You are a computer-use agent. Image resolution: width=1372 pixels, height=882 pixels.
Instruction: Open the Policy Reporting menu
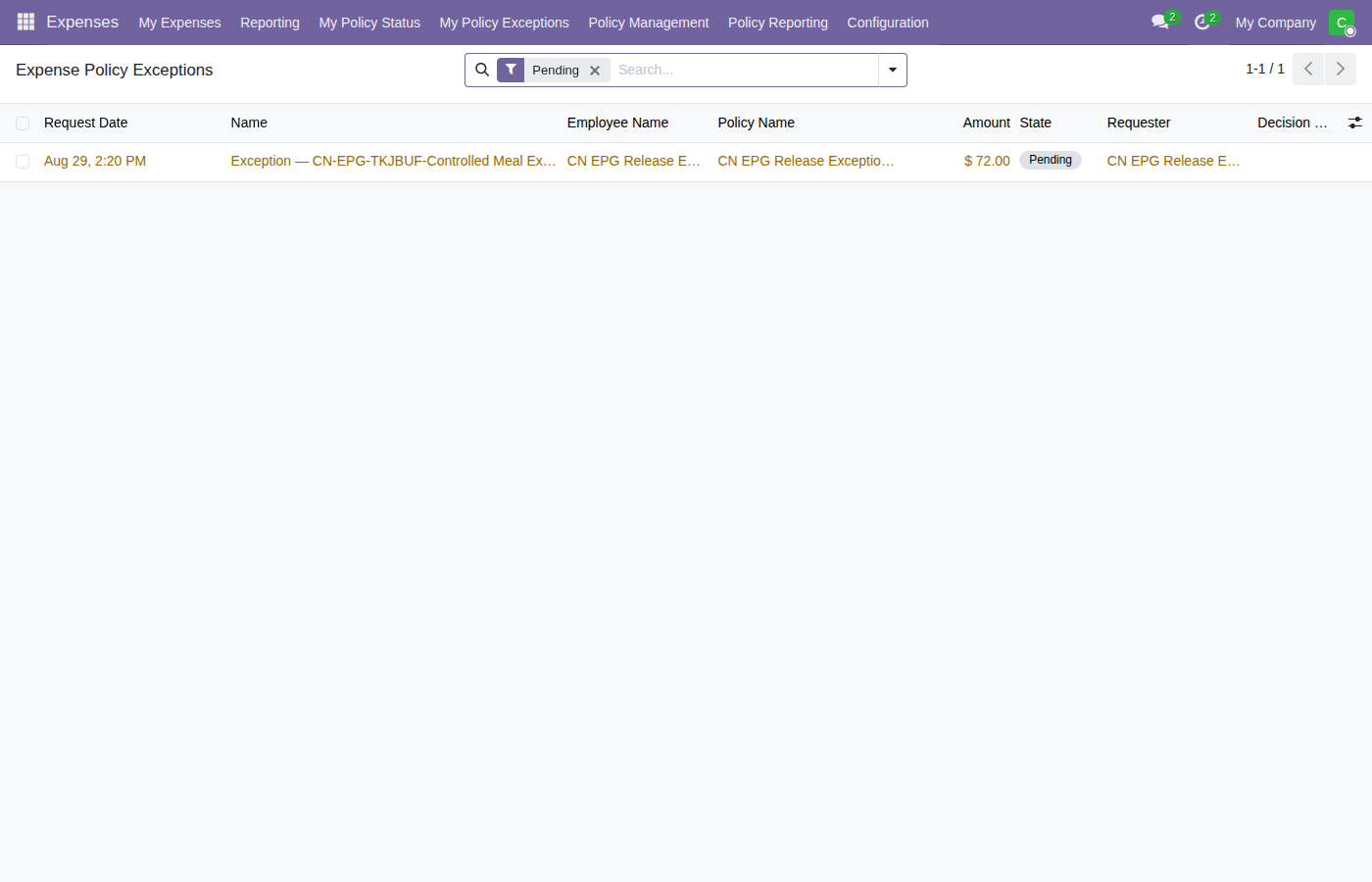pos(777,23)
